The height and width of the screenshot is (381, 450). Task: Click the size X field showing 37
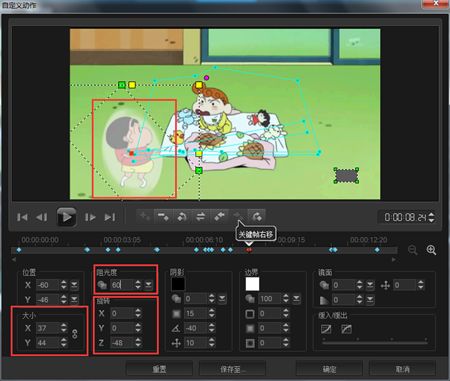pyautogui.click(x=47, y=328)
